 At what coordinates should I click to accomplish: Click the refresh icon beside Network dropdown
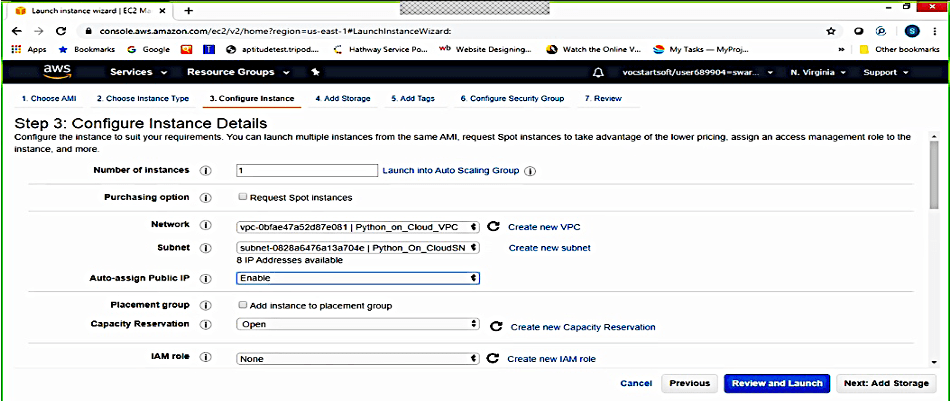(494, 227)
